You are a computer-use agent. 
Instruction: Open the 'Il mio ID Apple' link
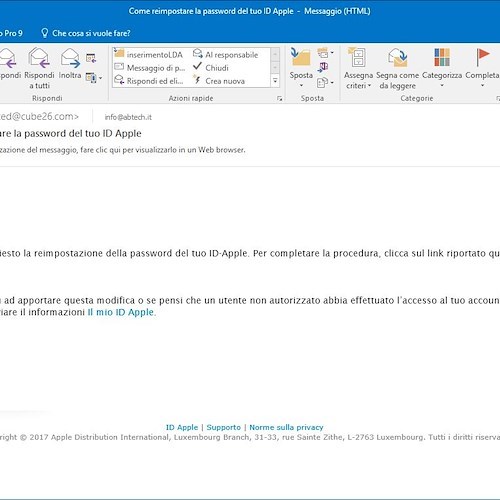coord(122,312)
